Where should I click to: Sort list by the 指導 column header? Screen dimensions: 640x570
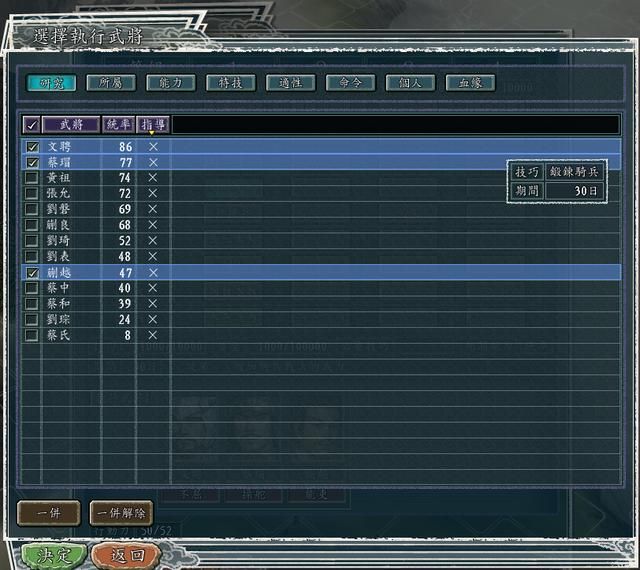click(153, 125)
